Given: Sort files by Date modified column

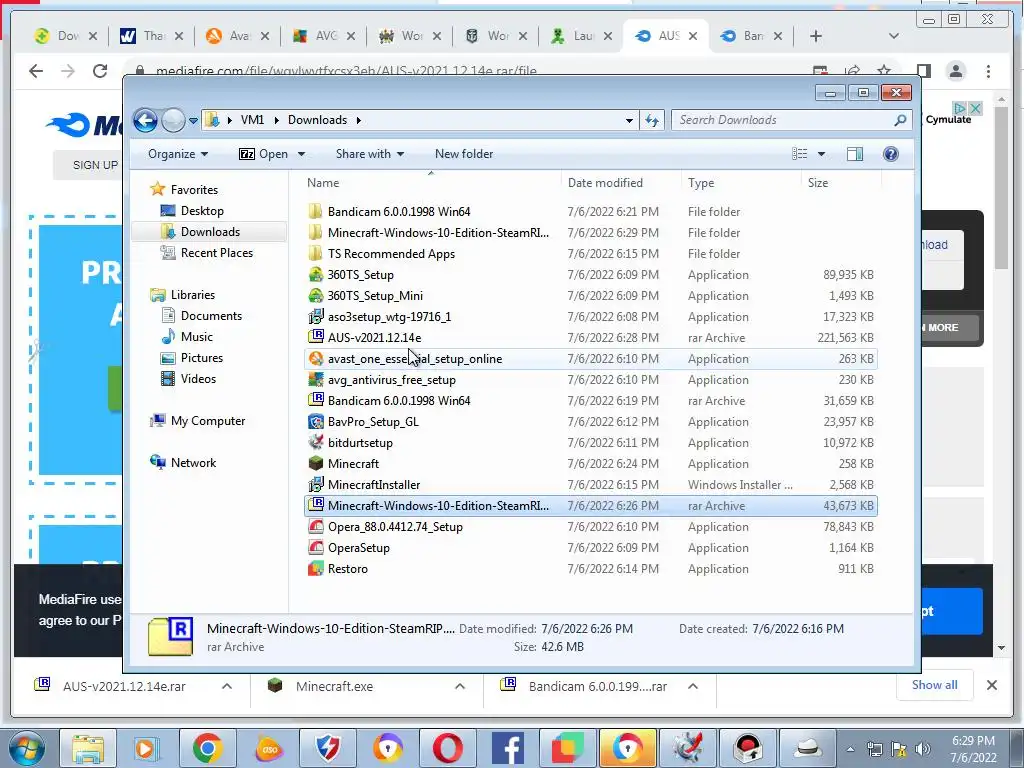Looking at the screenshot, I should coord(605,183).
